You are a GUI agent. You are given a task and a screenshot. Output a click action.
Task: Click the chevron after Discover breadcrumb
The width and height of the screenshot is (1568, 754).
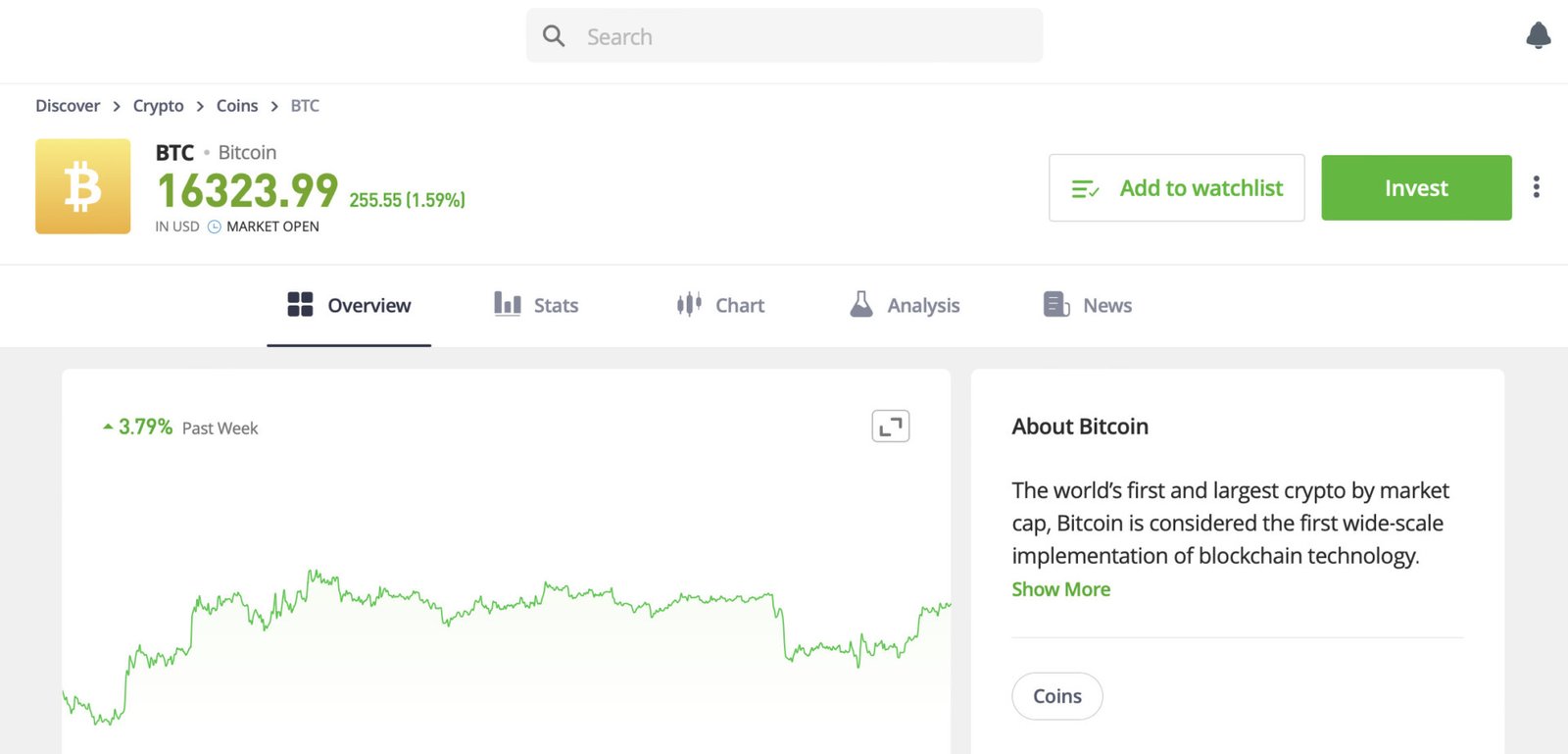[x=117, y=106]
